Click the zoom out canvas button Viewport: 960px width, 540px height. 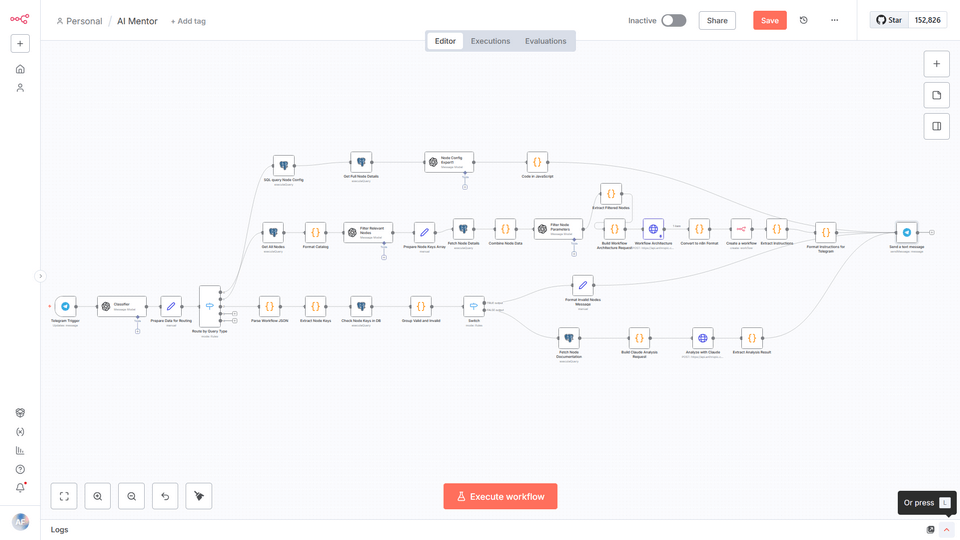[132, 496]
